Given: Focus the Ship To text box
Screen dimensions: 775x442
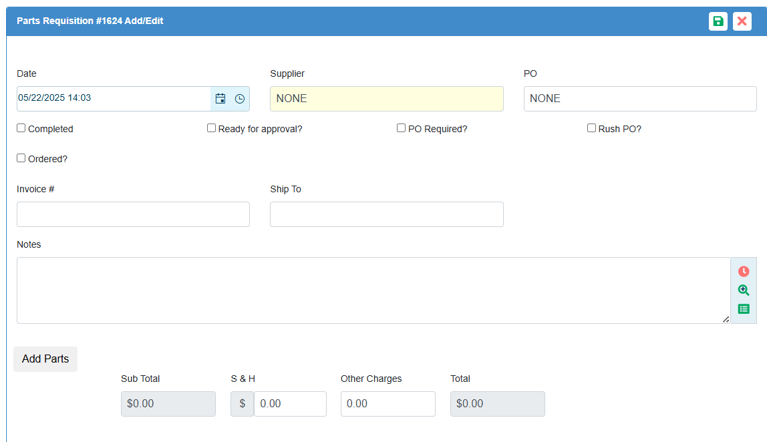Looking at the screenshot, I should [x=386, y=214].
